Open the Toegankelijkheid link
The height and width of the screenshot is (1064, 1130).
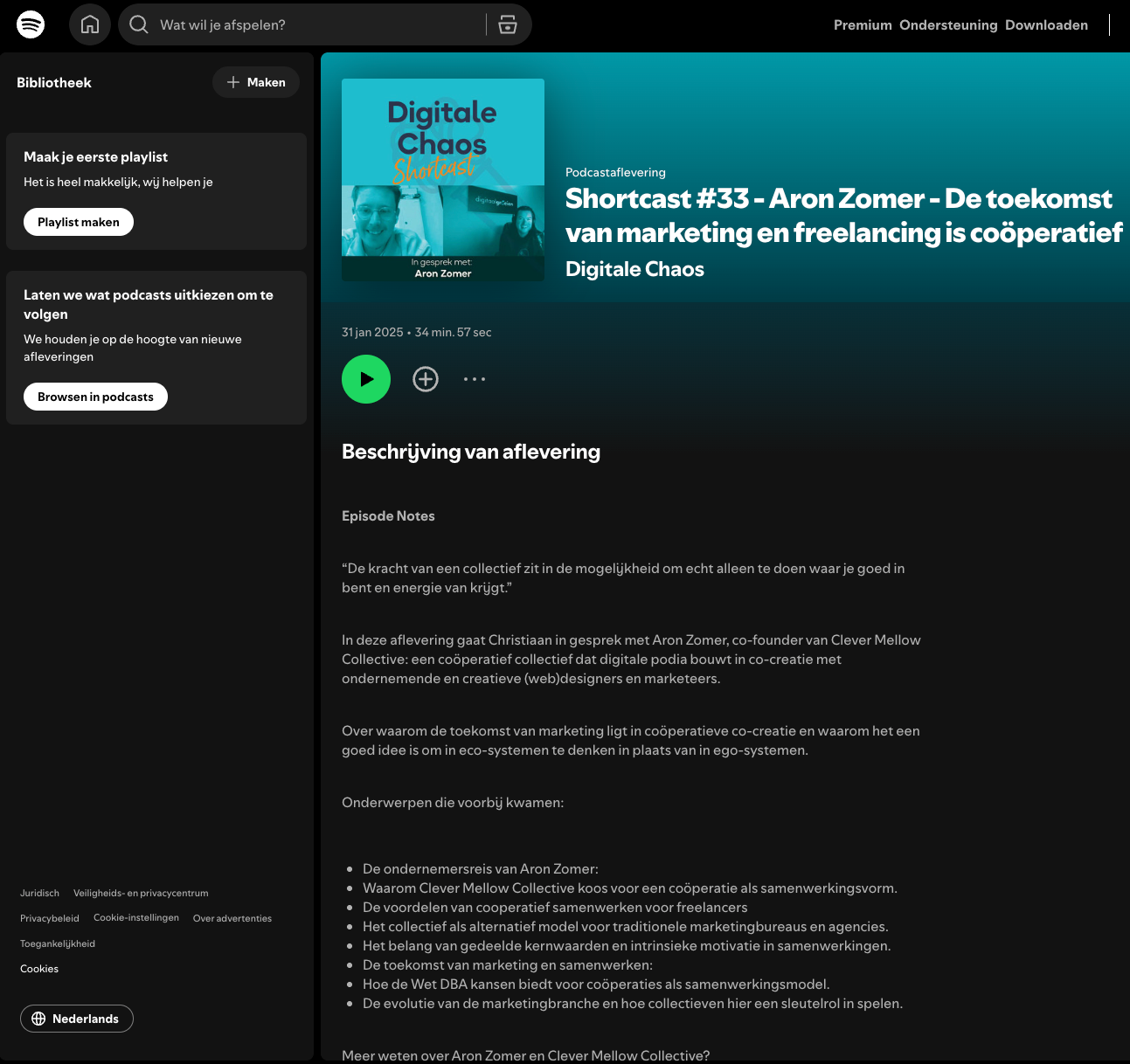coord(58,943)
